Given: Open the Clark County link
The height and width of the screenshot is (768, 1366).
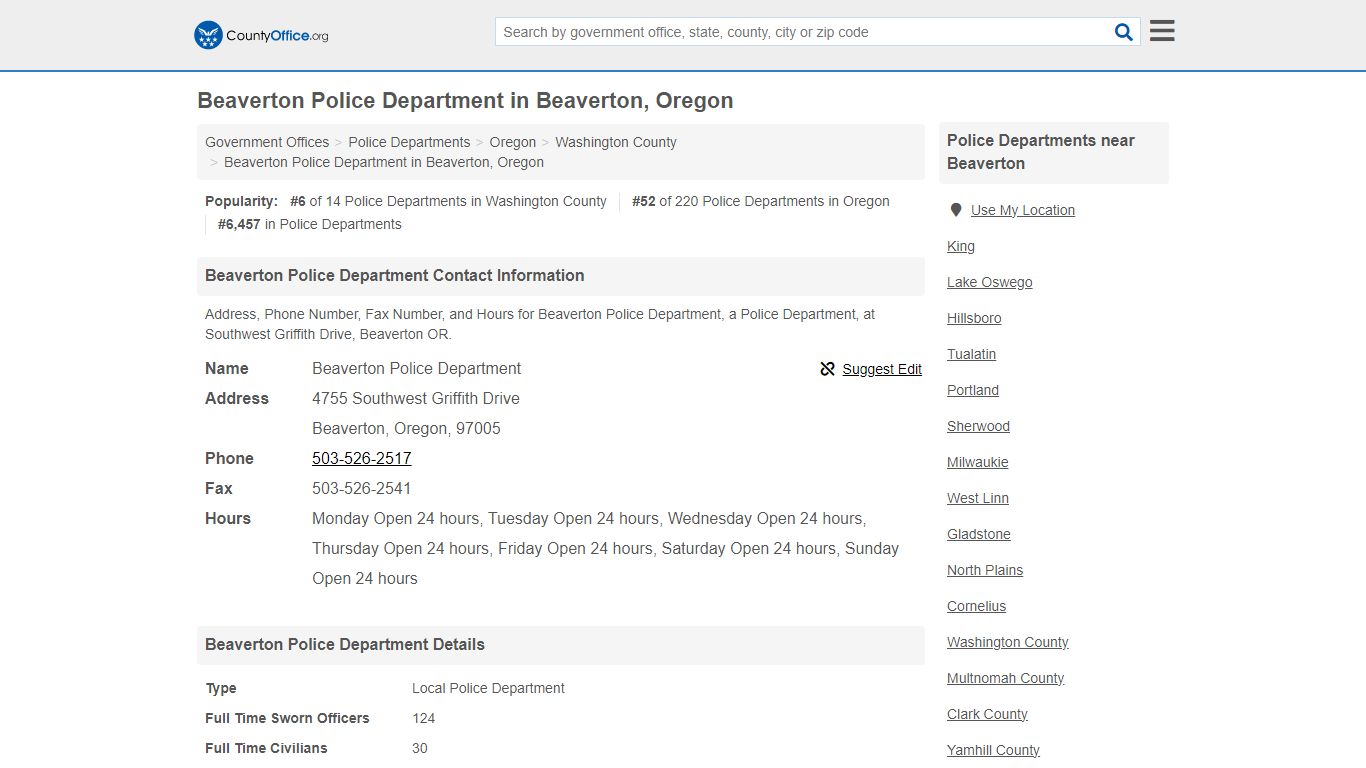Looking at the screenshot, I should [x=987, y=714].
